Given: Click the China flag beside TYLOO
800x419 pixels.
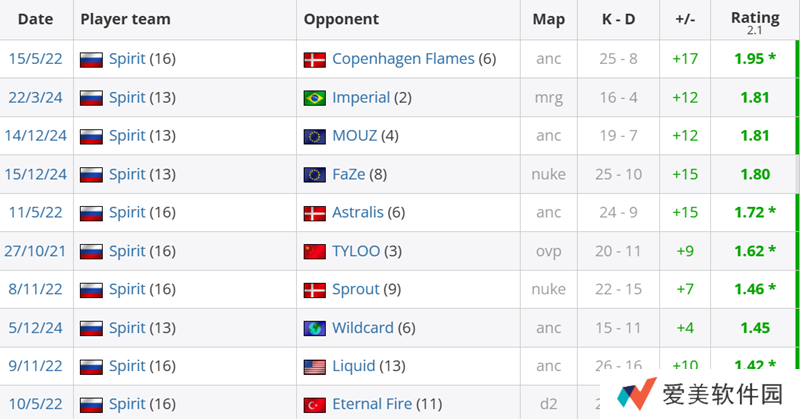Looking at the screenshot, I should click(315, 251).
